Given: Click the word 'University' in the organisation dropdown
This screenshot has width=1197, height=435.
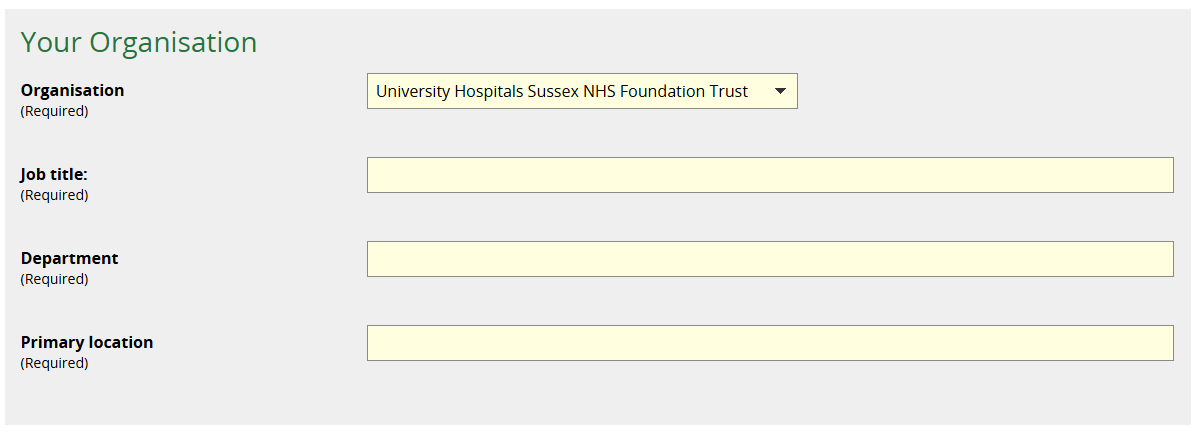Looking at the screenshot, I should point(412,91).
